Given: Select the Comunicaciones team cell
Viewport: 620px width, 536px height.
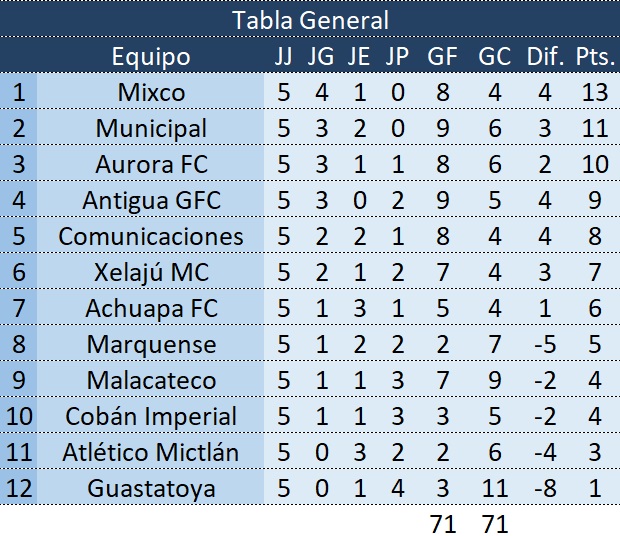Looking at the screenshot, I should pyautogui.click(x=151, y=236).
